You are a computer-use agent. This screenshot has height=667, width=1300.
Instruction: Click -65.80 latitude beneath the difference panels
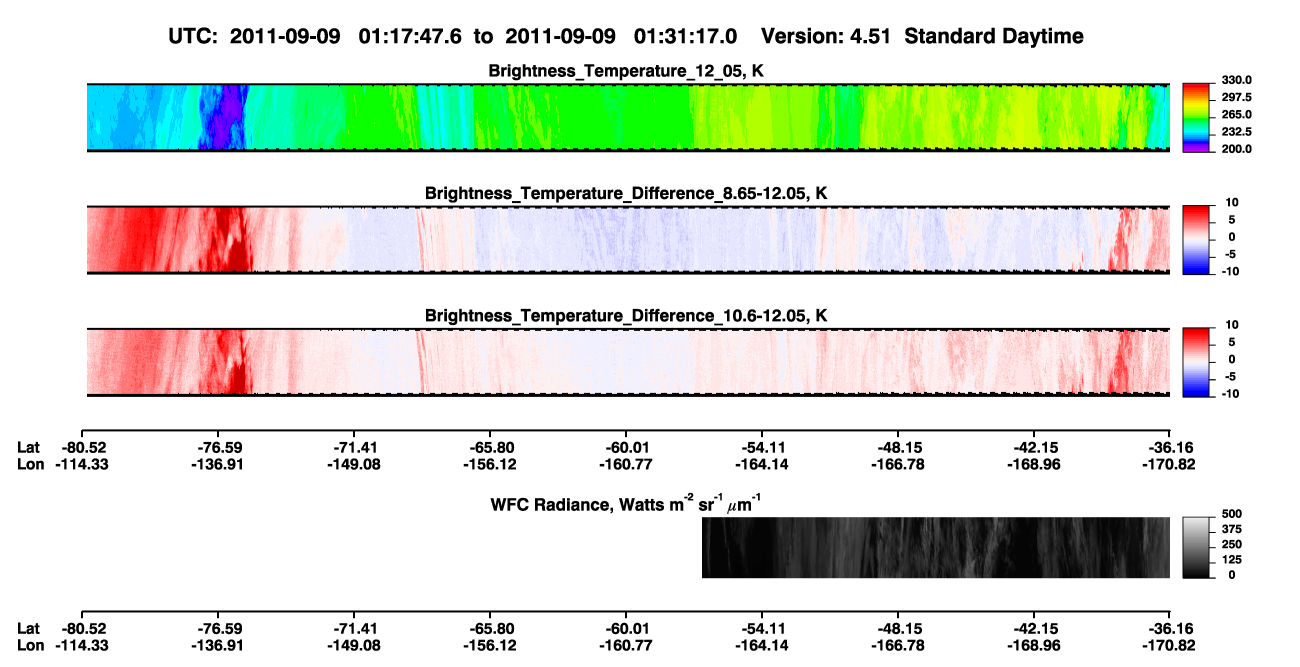click(489, 448)
